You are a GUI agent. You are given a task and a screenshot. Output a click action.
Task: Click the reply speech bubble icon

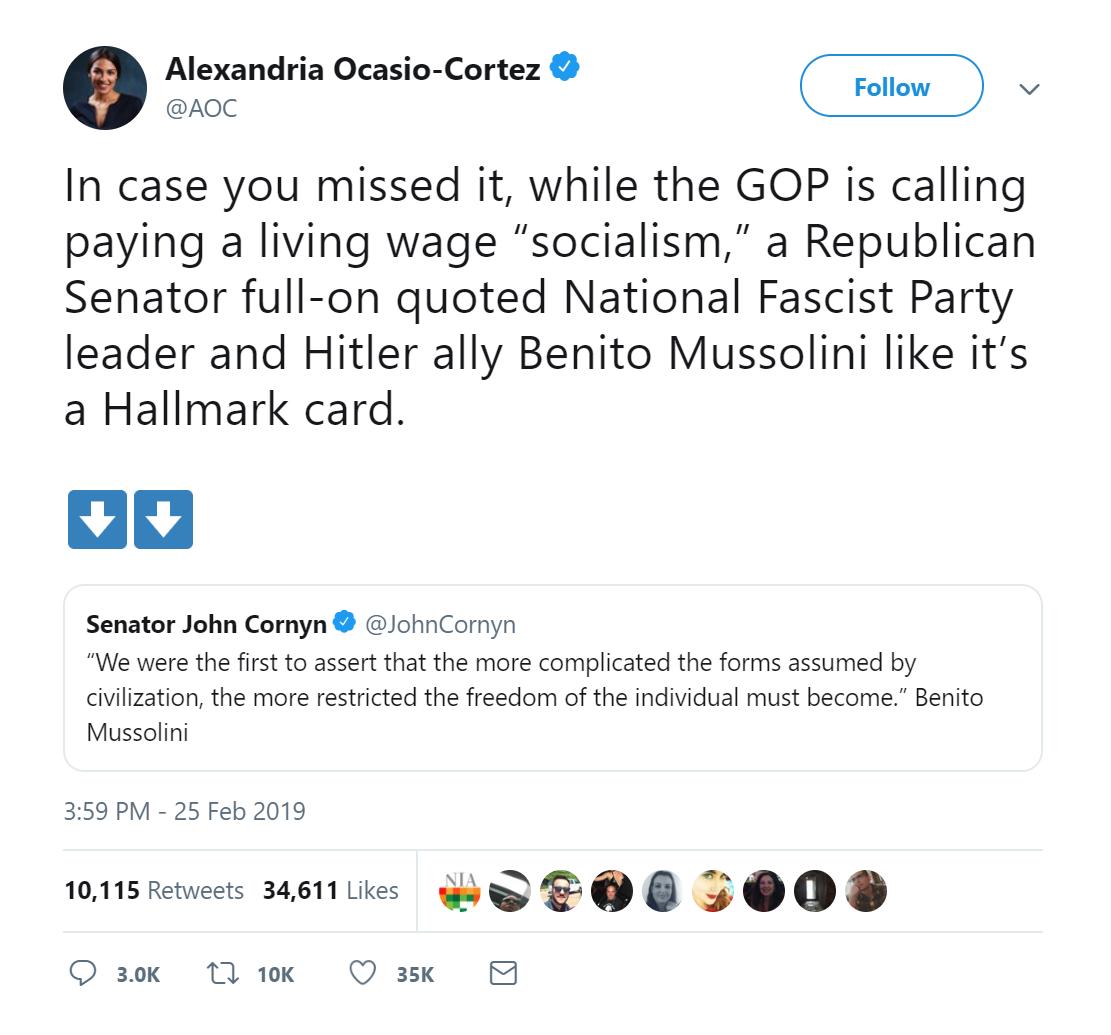83,973
